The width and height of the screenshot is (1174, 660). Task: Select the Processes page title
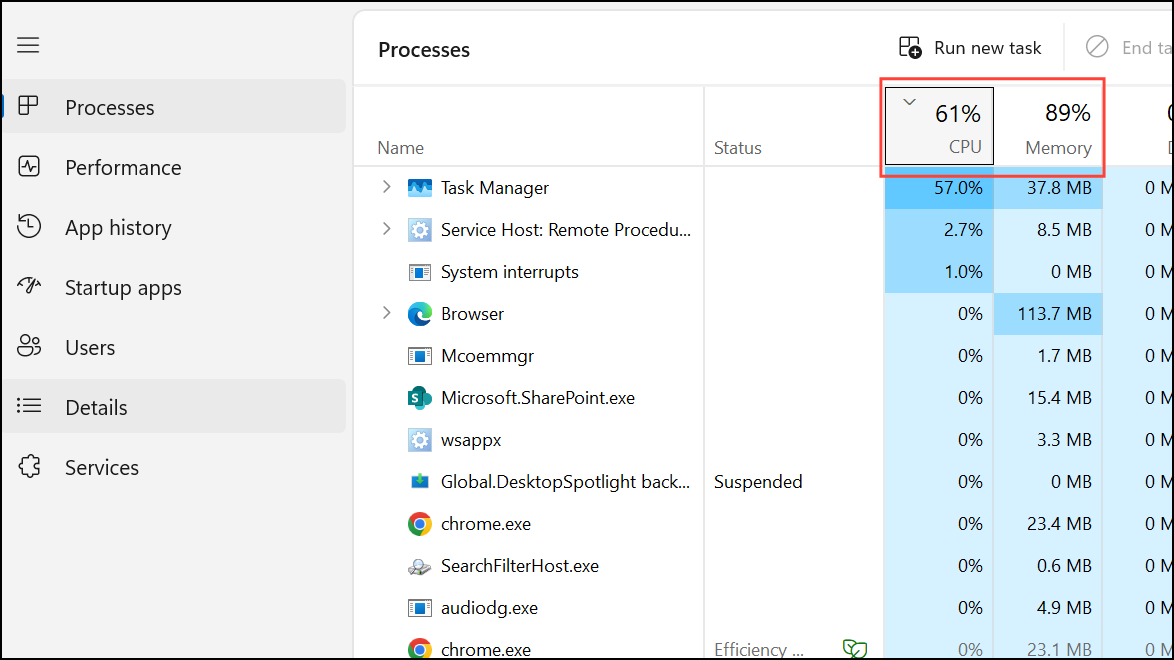pos(423,49)
